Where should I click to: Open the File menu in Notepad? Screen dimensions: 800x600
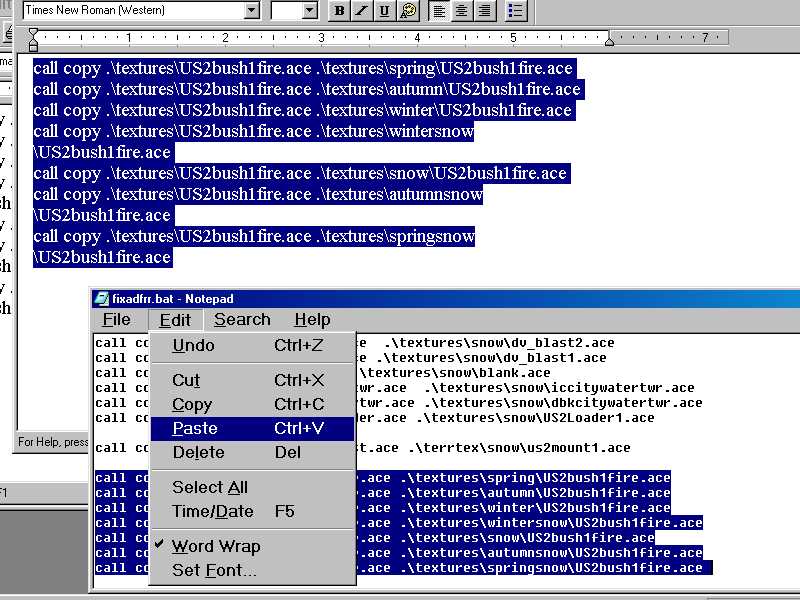(x=116, y=320)
